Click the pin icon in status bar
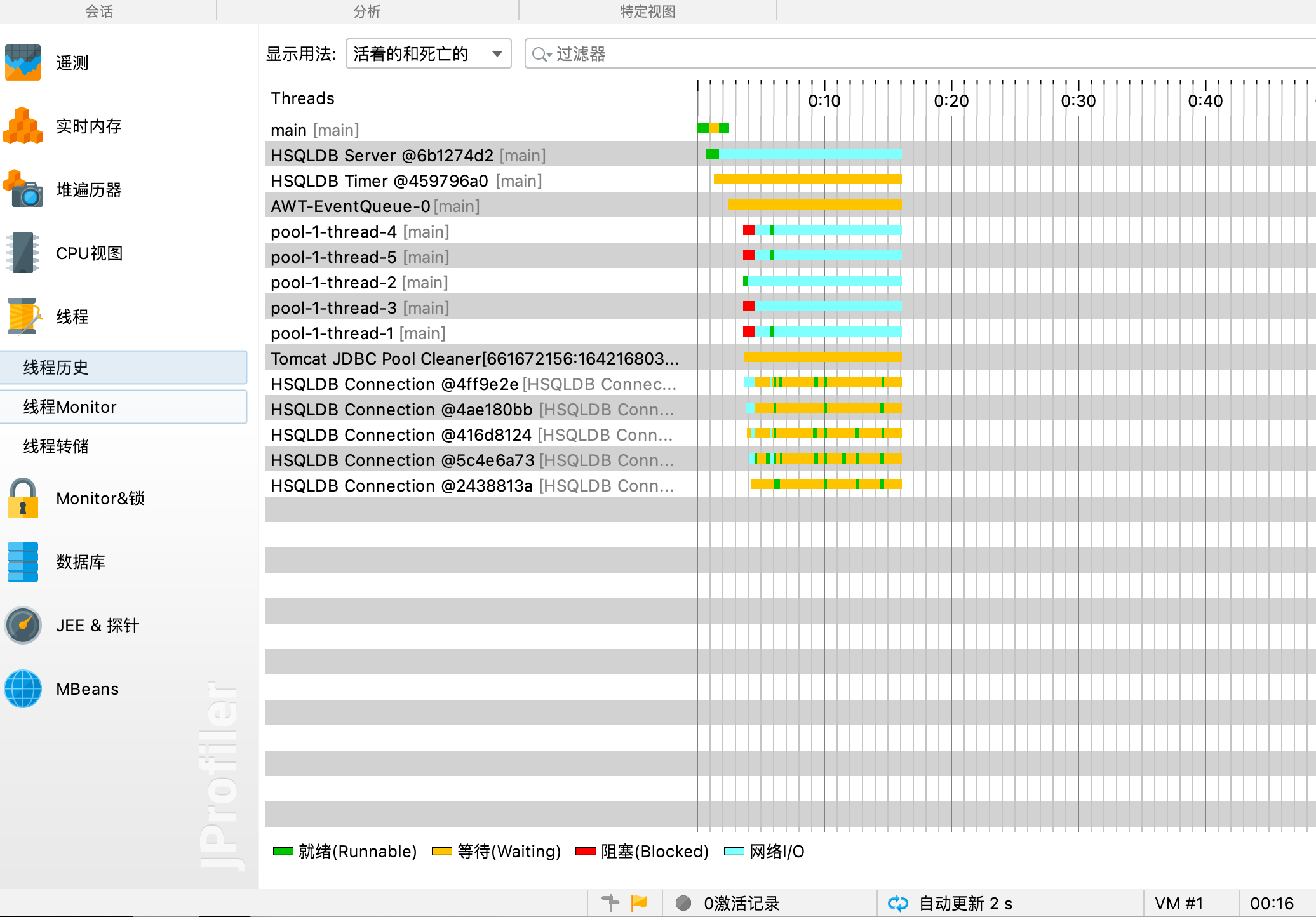This screenshot has width=1316, height=917. [610, 902]
